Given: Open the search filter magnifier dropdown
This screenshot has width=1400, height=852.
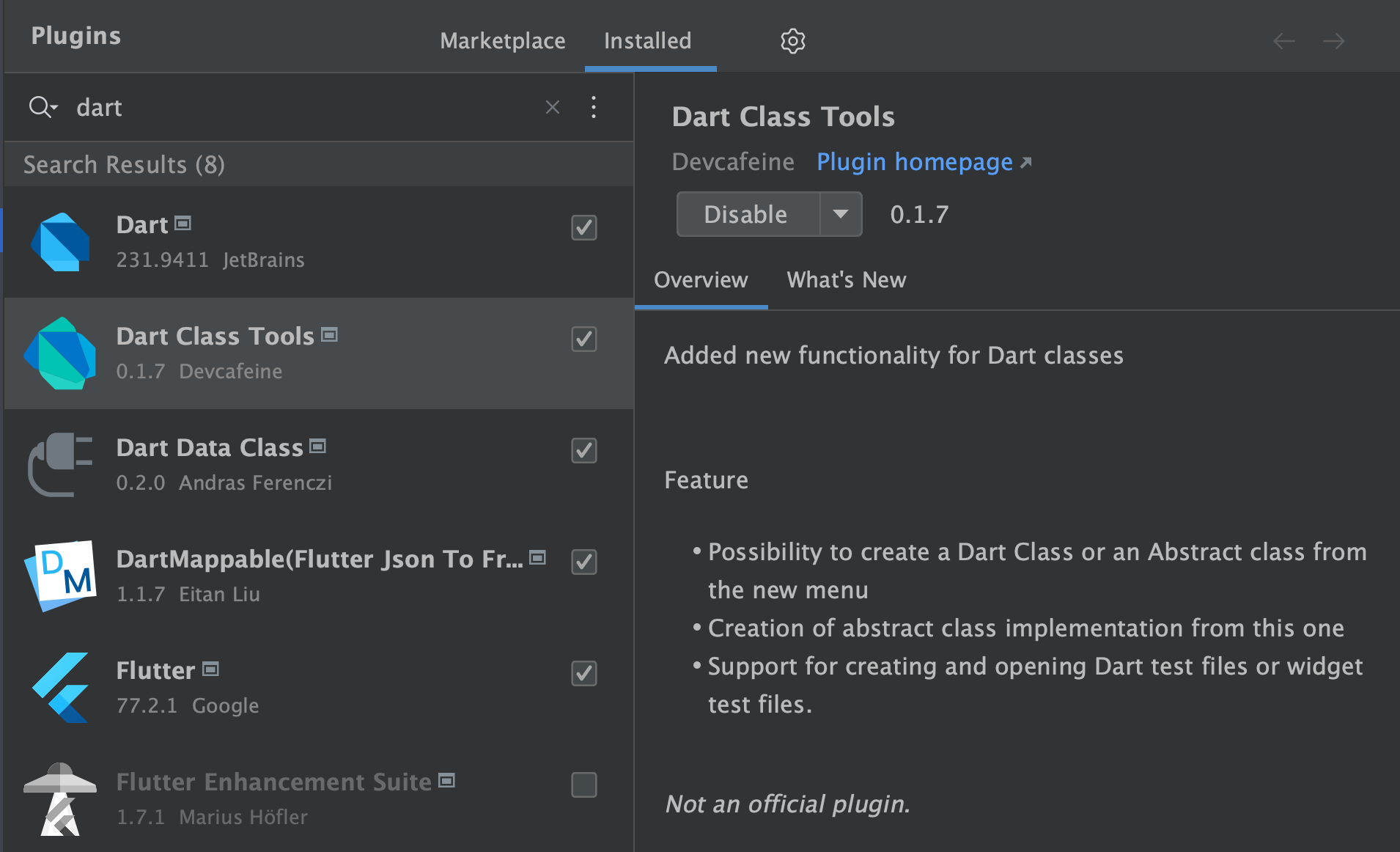Looking at the screenshot, I should 43,107.
